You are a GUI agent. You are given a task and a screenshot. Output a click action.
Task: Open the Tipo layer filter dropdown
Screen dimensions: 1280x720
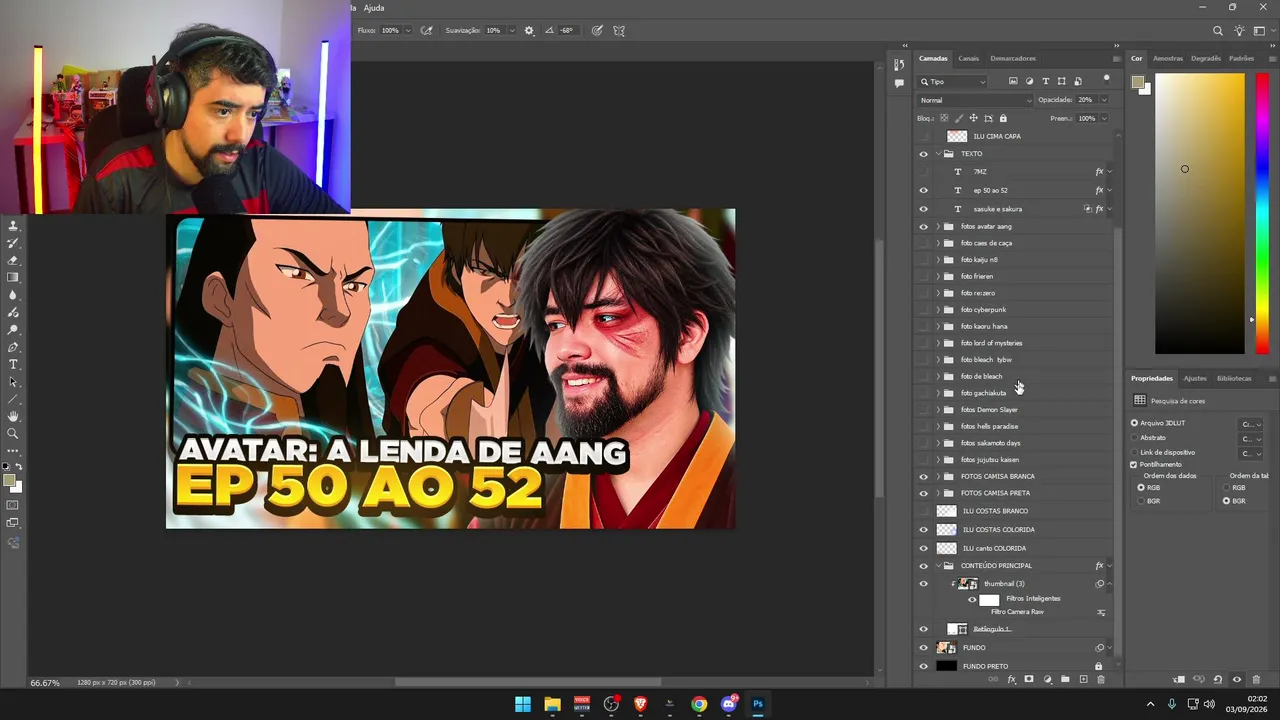coord(953,81)
